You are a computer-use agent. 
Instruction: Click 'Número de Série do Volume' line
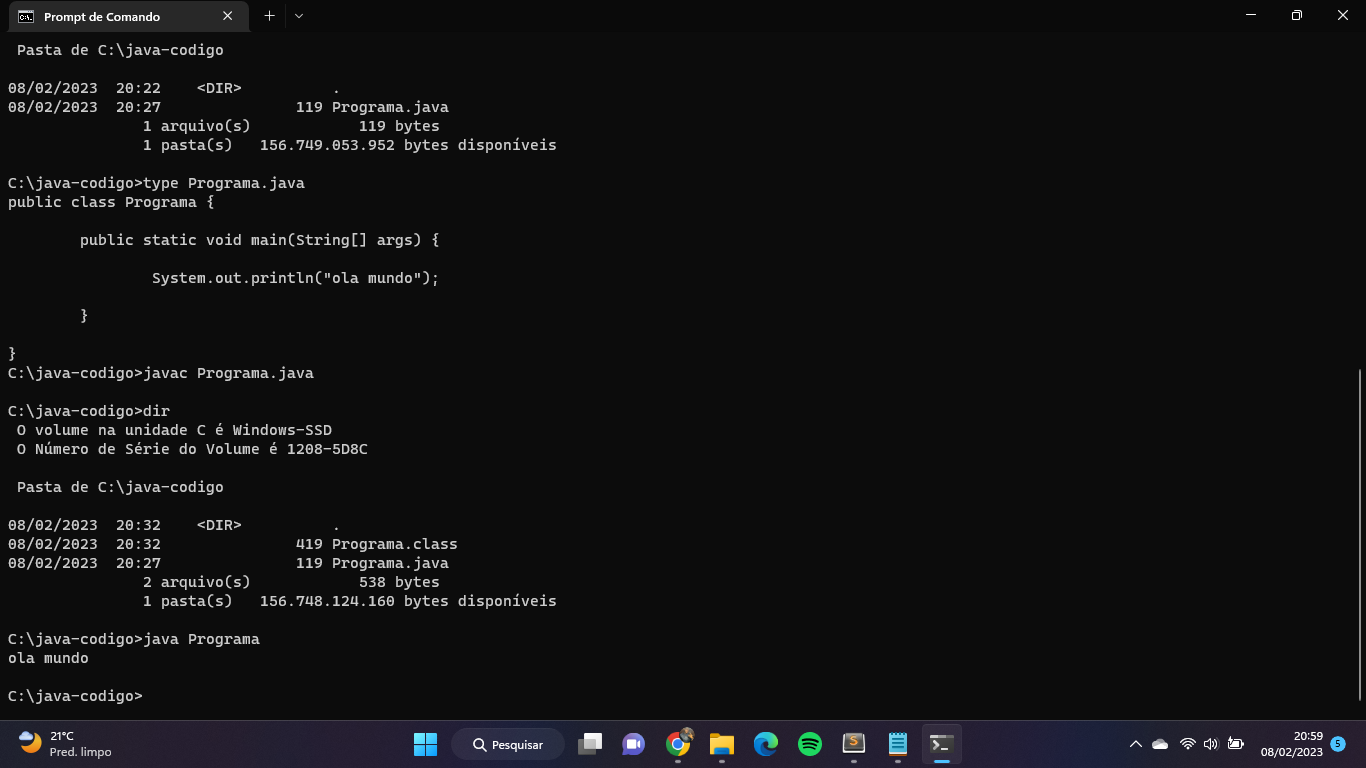click(x=192, y=449)
